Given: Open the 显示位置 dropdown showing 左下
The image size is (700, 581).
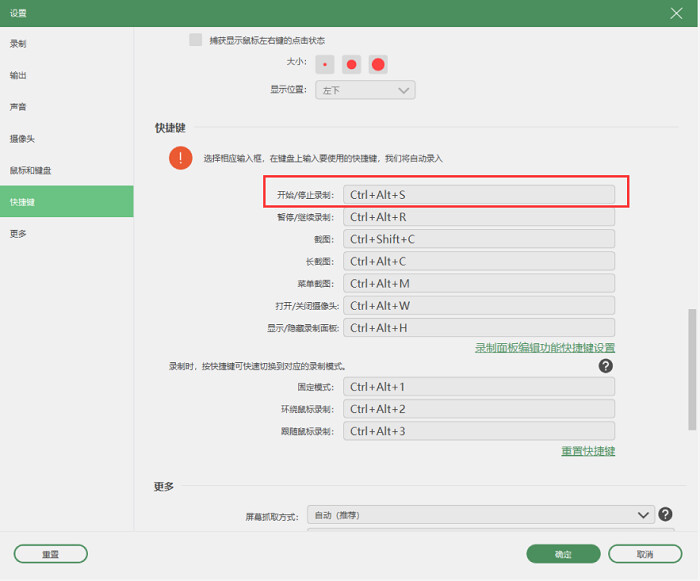Looking at the screenshot, I should 365,90.
